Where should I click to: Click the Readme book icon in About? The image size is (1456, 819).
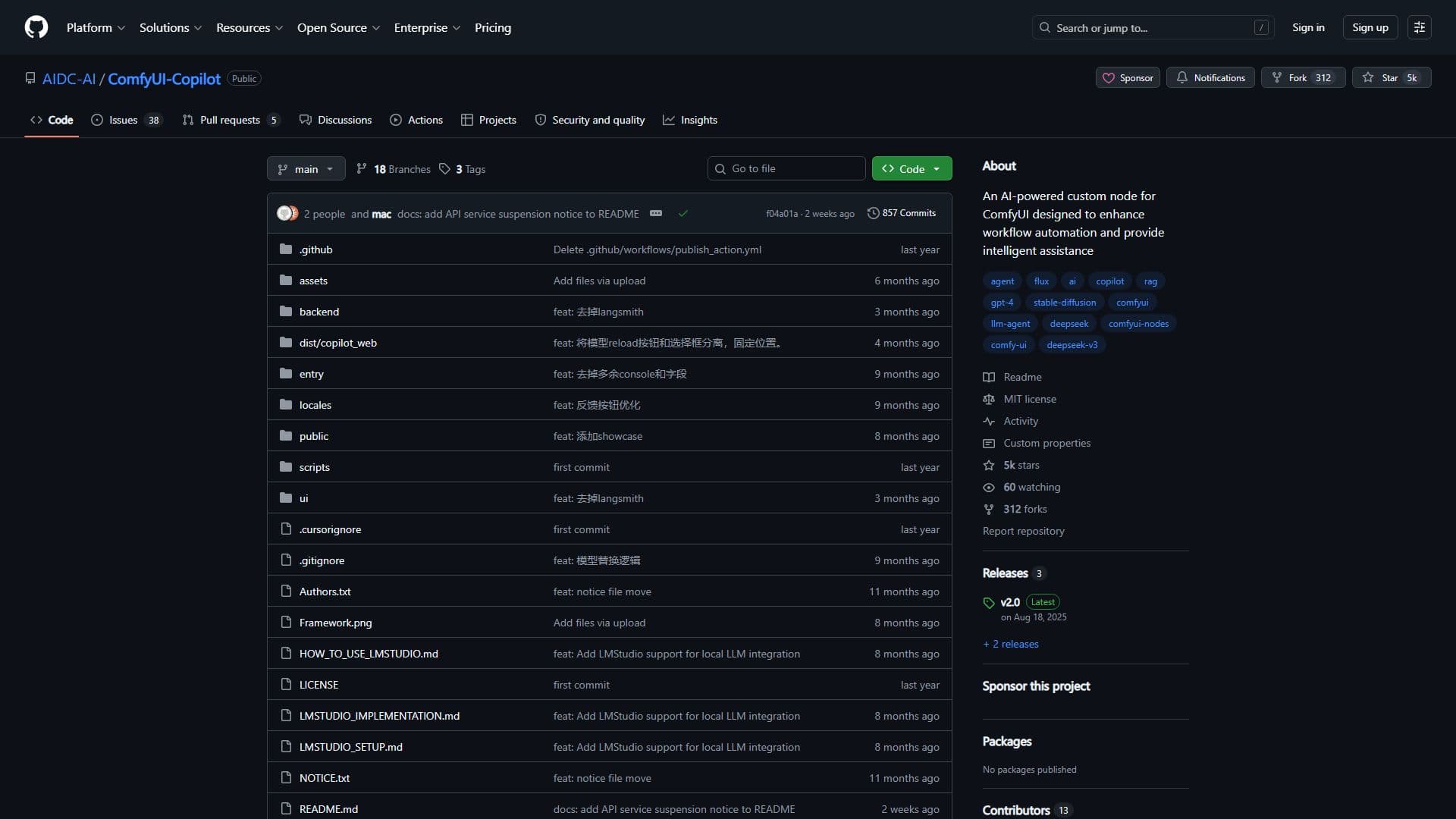[x=989, y=377]
